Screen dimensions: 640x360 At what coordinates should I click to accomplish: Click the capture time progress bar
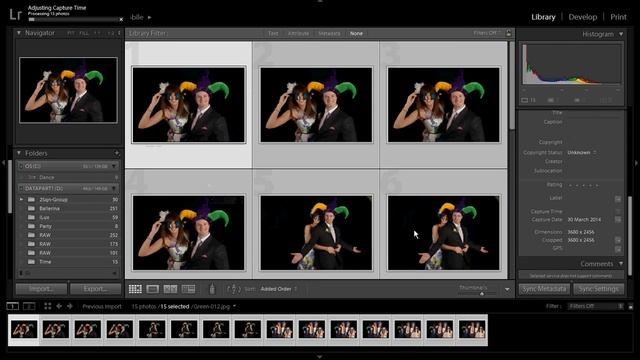click(73, 19)
